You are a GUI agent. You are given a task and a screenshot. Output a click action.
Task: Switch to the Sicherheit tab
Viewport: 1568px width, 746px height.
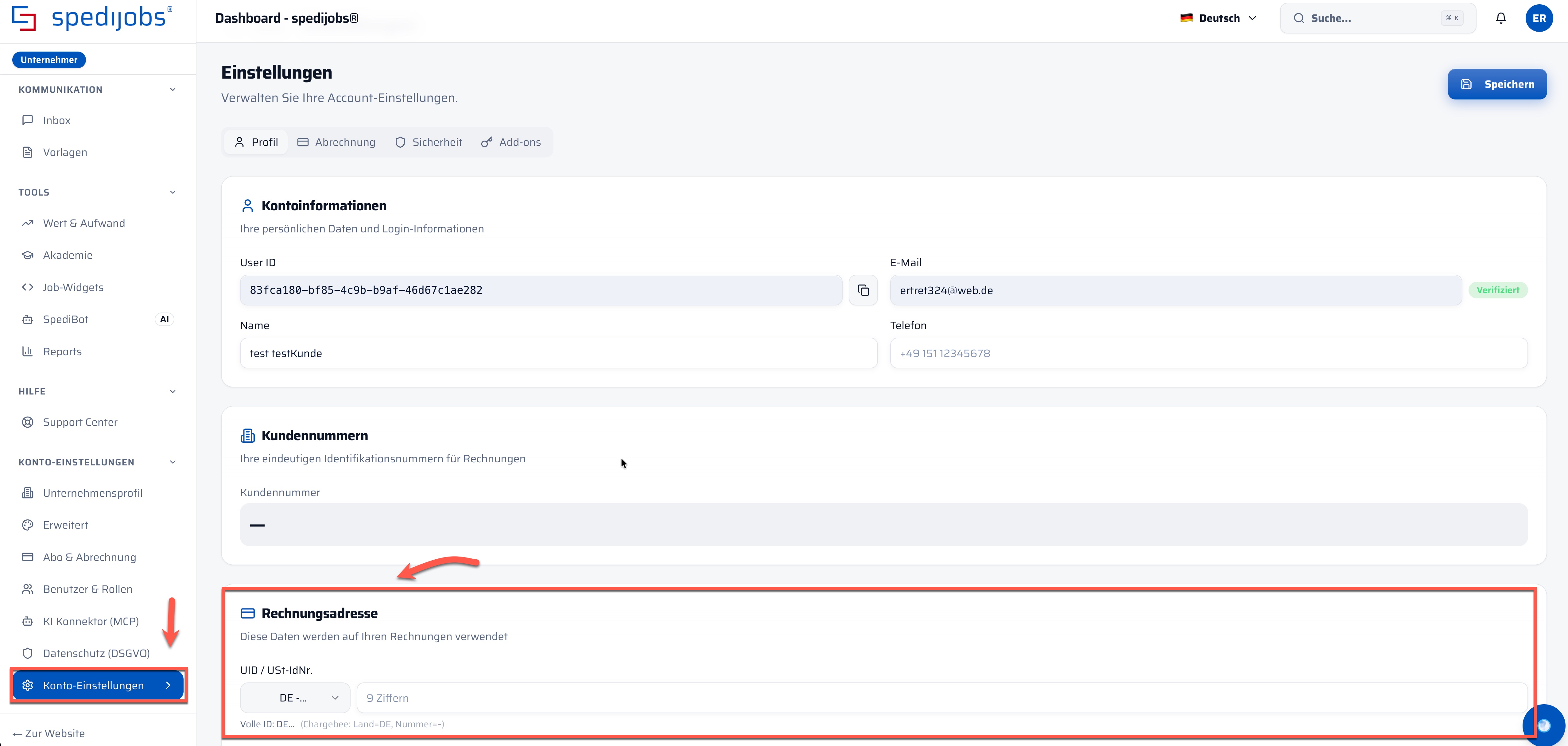(x=429, y=142)
